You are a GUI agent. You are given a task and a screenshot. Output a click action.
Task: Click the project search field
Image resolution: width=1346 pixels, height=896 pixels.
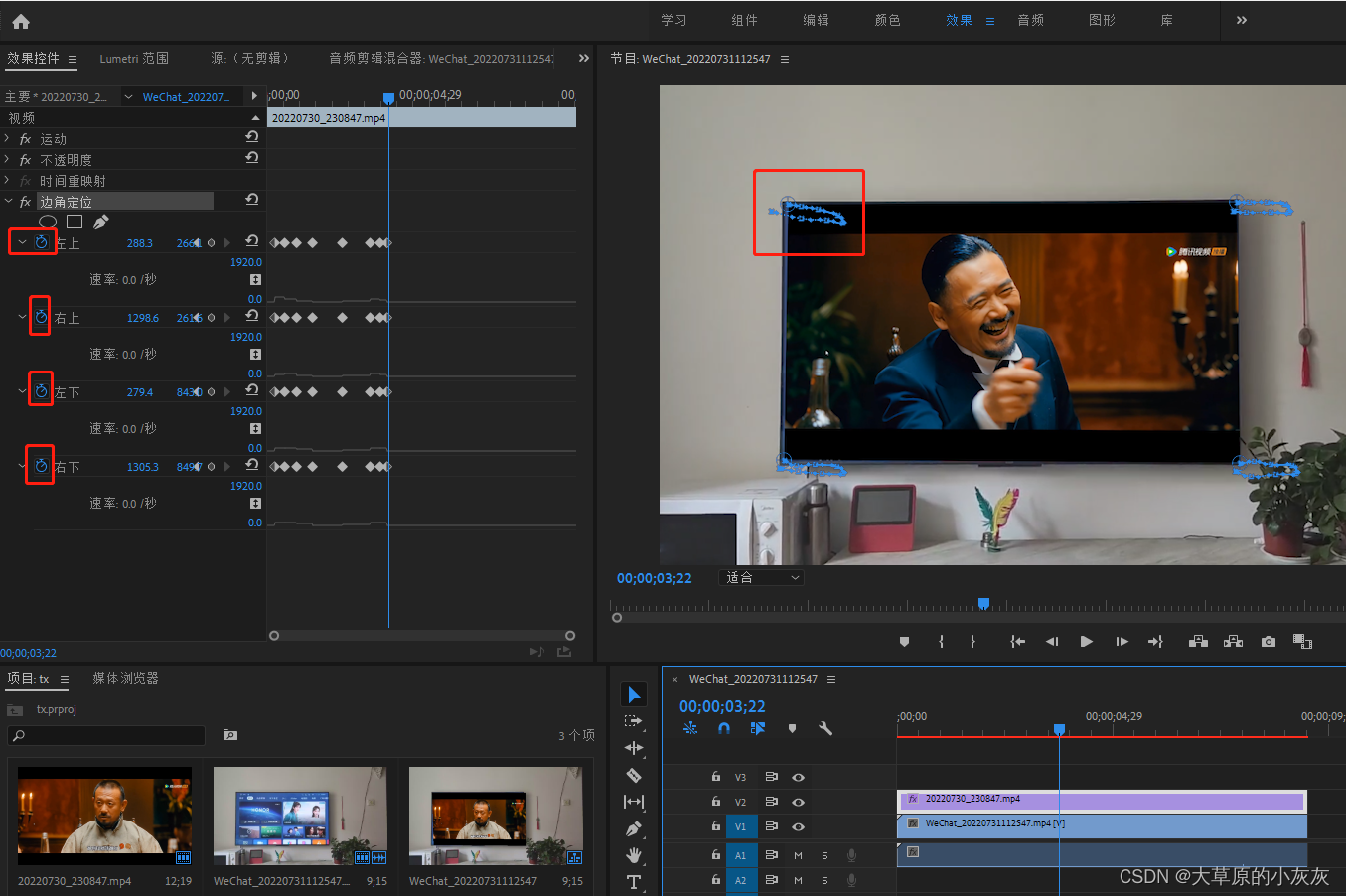pyautogui.click(x=105, y=735)
